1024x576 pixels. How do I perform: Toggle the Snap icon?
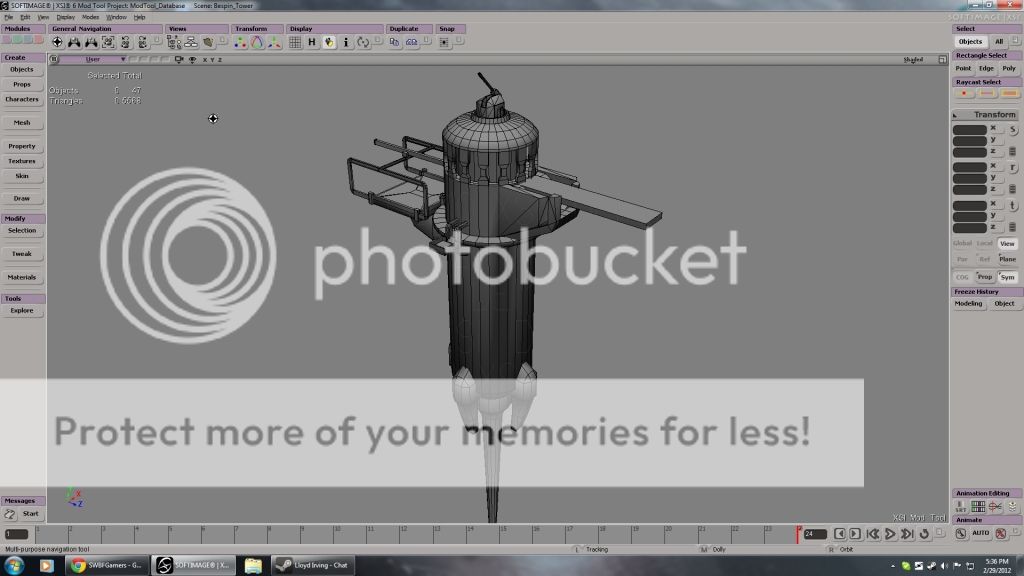pyautogui.click(x=444, y=42)
